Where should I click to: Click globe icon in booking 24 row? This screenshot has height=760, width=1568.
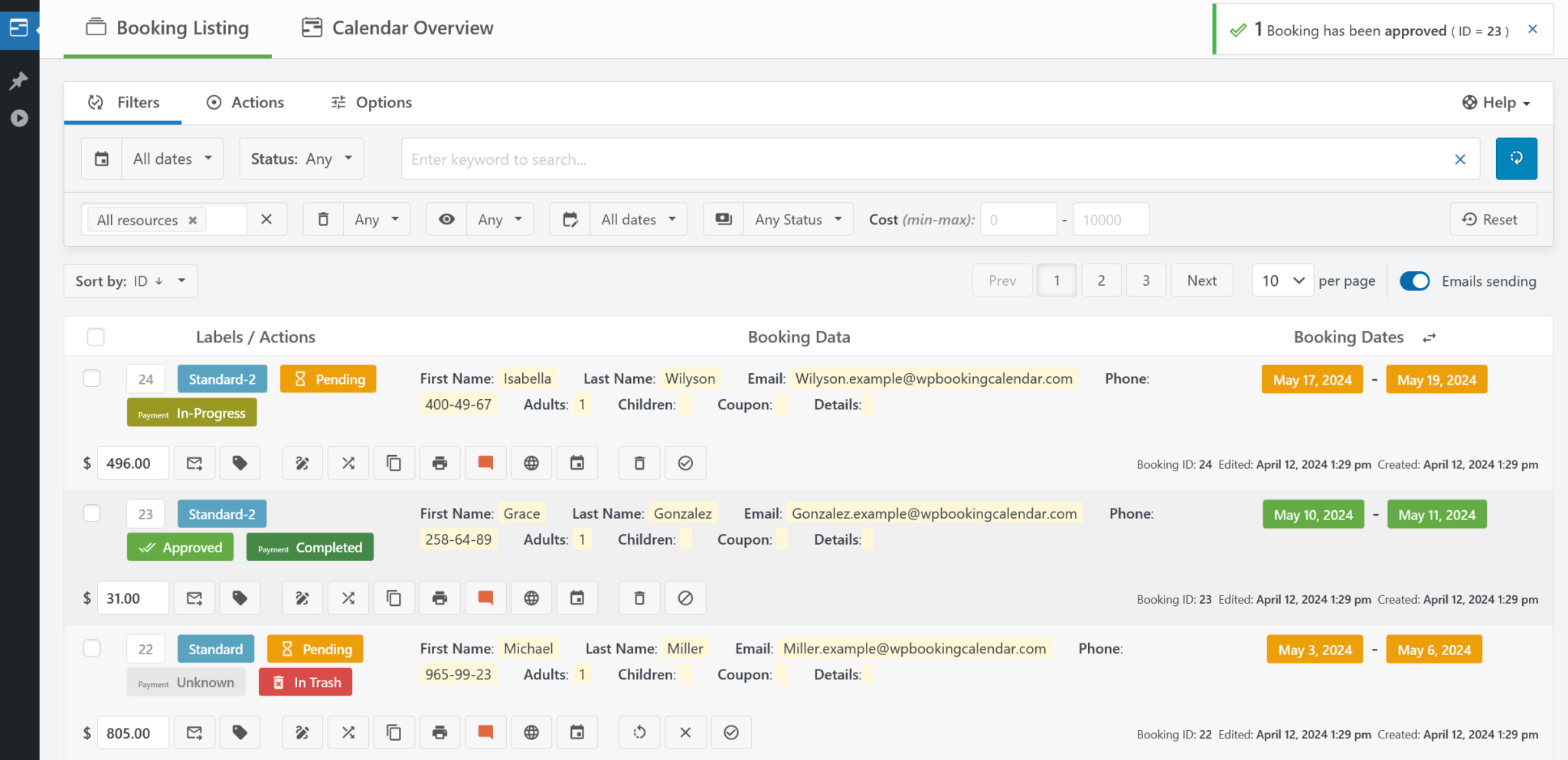(x=531, y=464)
